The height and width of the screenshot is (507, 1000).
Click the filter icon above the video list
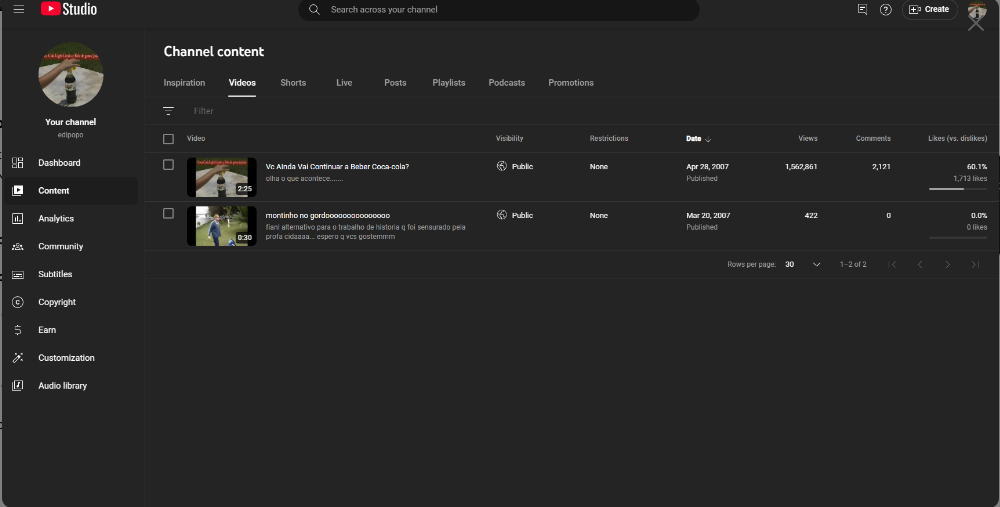(x=168, y=111)
